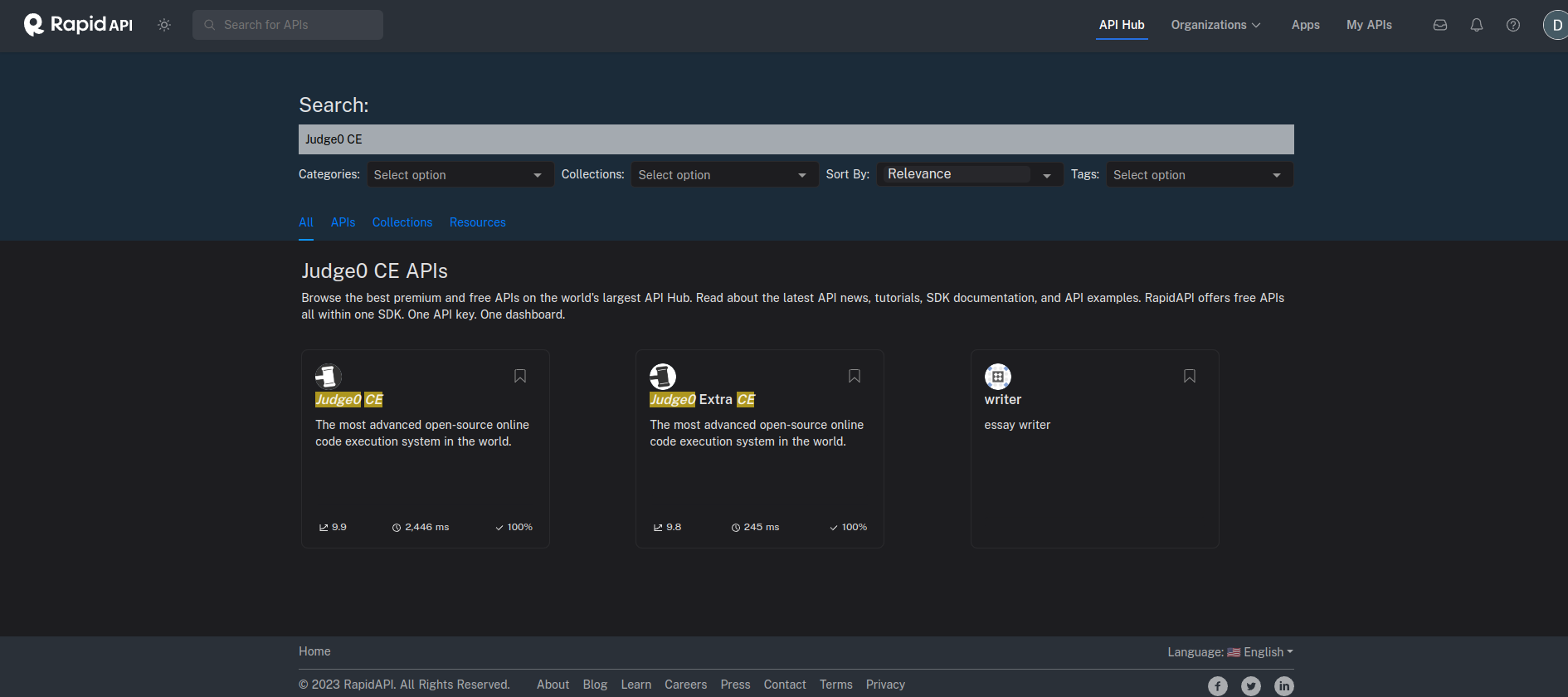The height and width of the screenshot is (697, 1568).
Task: Open the notifications bell
Action: (x=1477, y=25)
